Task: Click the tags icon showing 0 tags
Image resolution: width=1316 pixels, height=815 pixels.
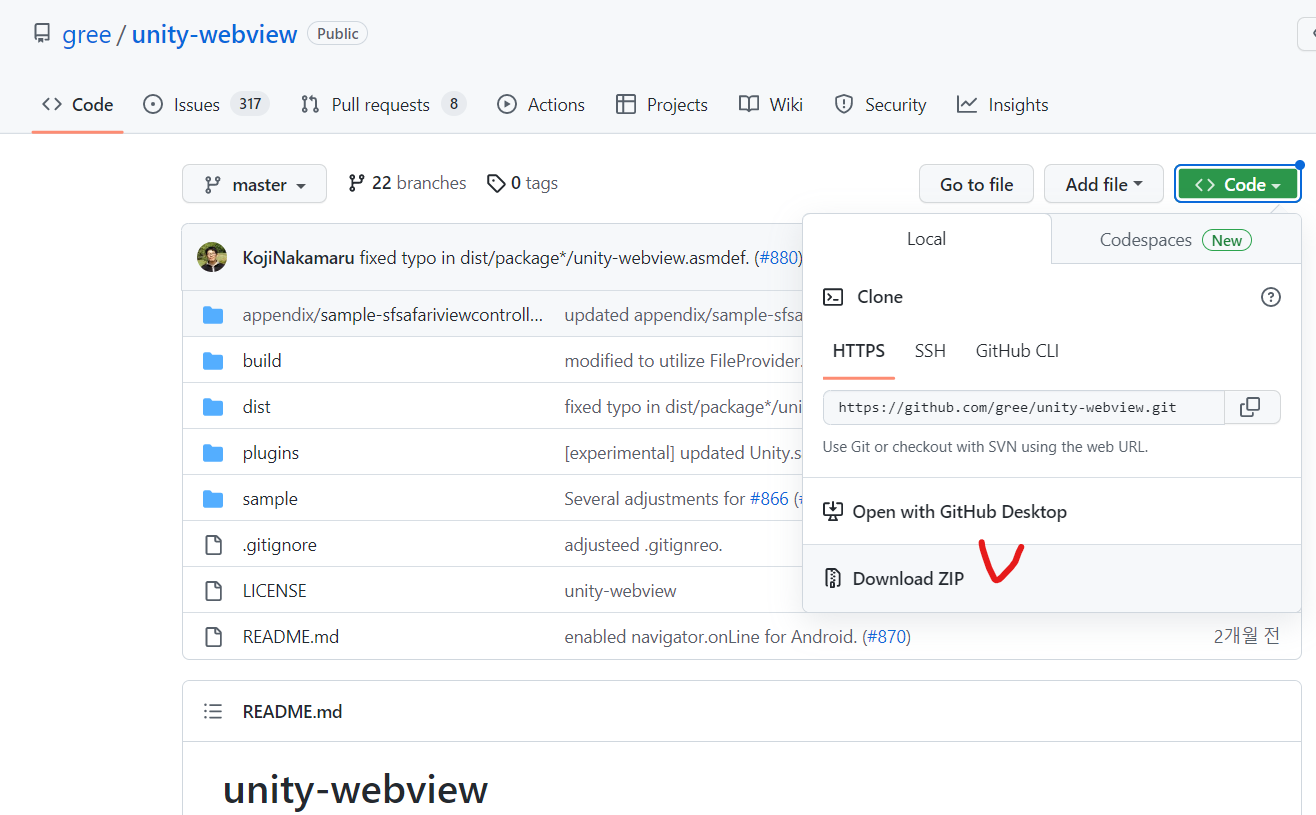Action: pyautogui.click(x=496, y=184)
